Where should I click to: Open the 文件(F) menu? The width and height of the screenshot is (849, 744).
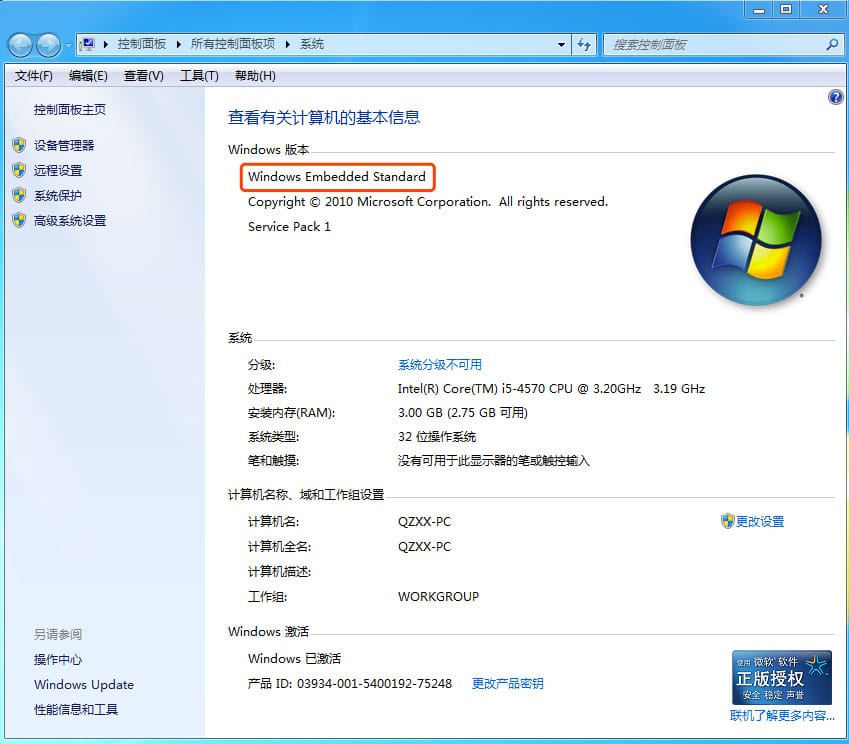(34, 76)
